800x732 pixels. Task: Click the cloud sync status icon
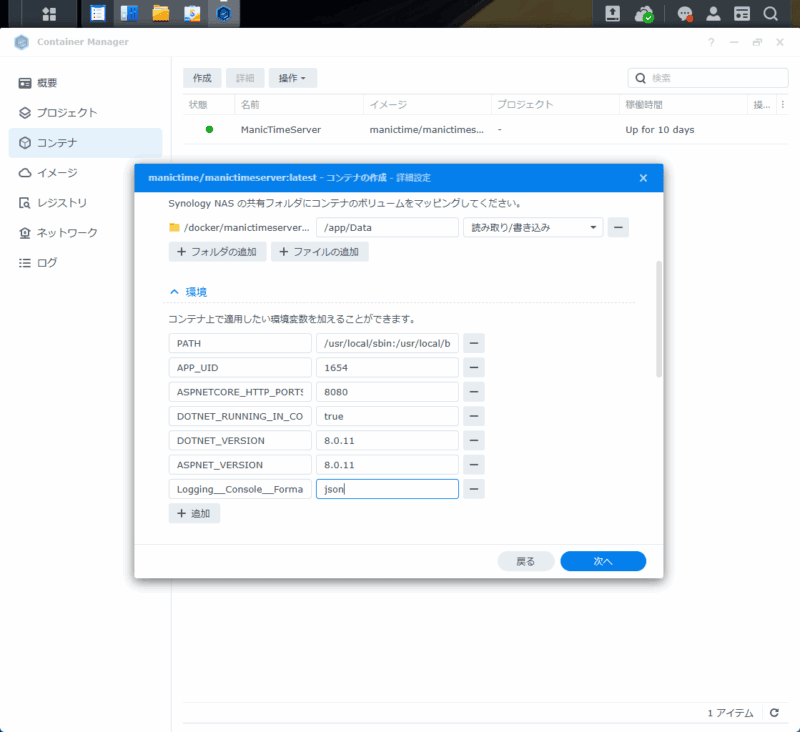[645, 15]
